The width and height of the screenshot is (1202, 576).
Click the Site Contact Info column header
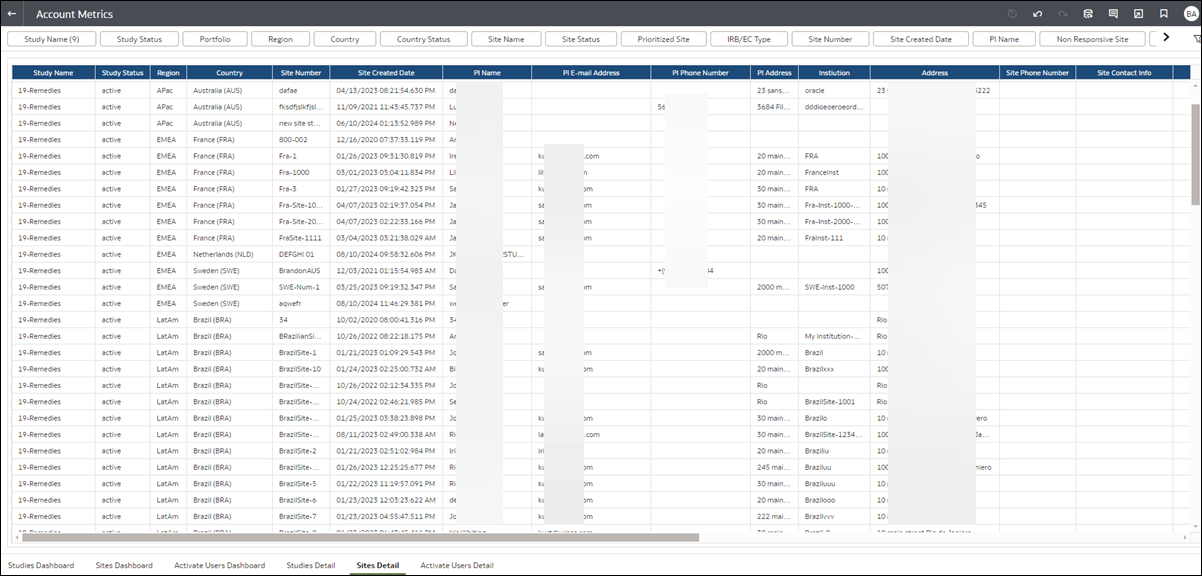pos(1124,73)
